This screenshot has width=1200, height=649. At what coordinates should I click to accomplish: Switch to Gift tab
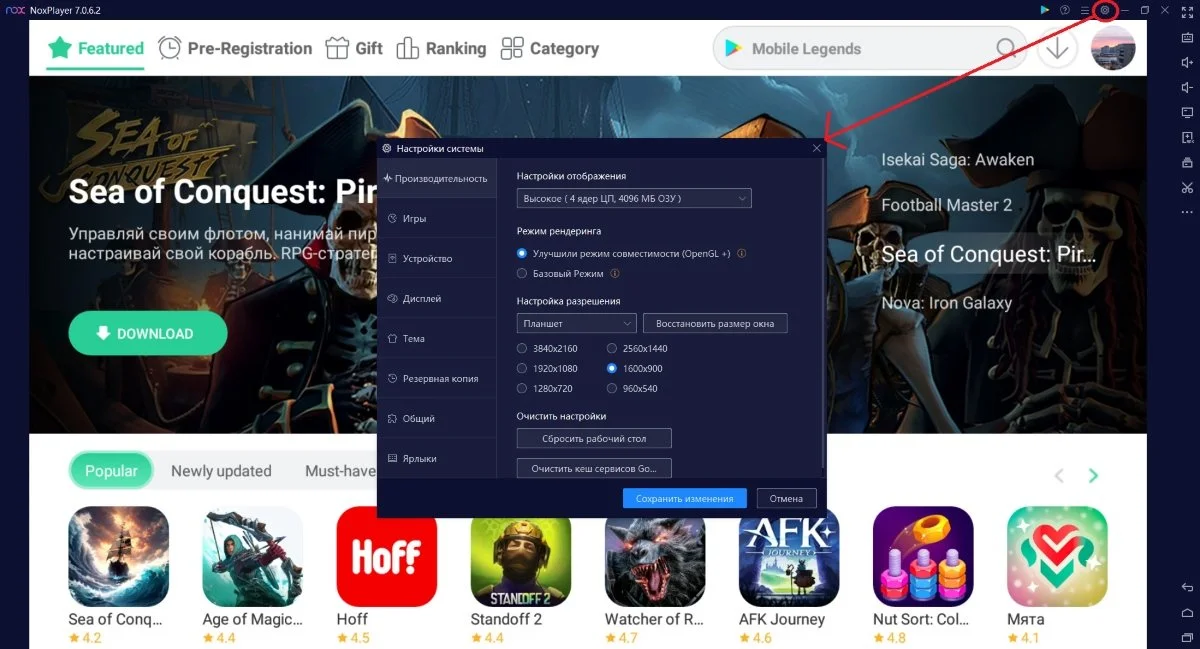tap(354, 48)
